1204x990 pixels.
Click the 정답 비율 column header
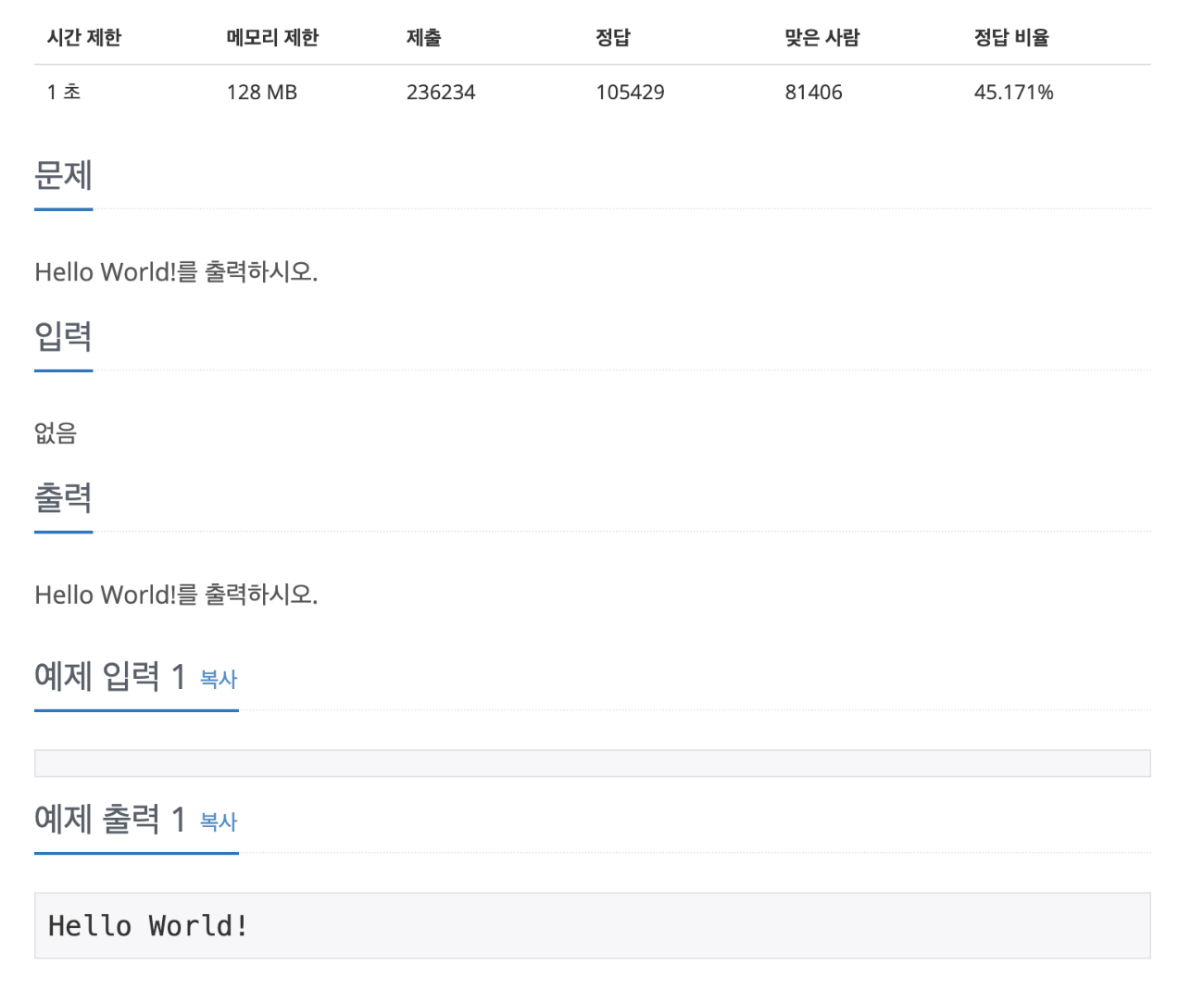[x=1011, y=38]
